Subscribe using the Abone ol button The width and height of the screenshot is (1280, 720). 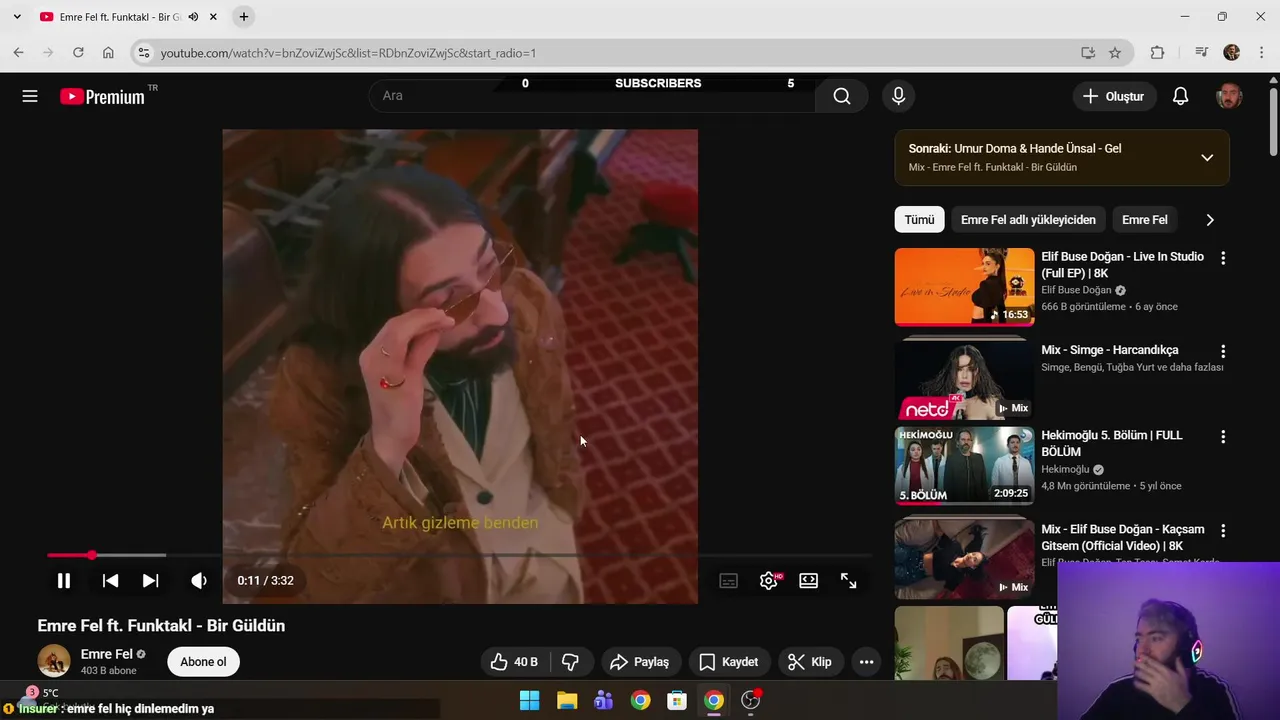pyautogui.click(x=203, y=662)
